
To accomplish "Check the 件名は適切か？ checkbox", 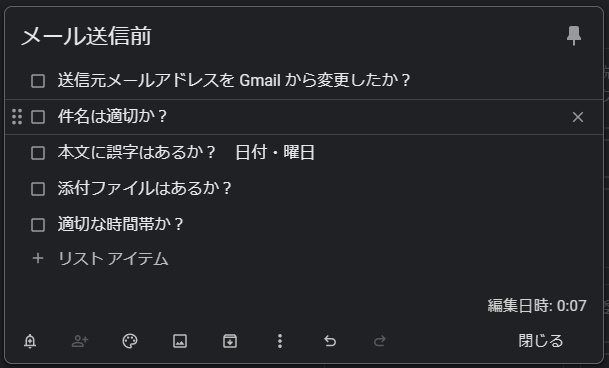I will coord(38,117).
